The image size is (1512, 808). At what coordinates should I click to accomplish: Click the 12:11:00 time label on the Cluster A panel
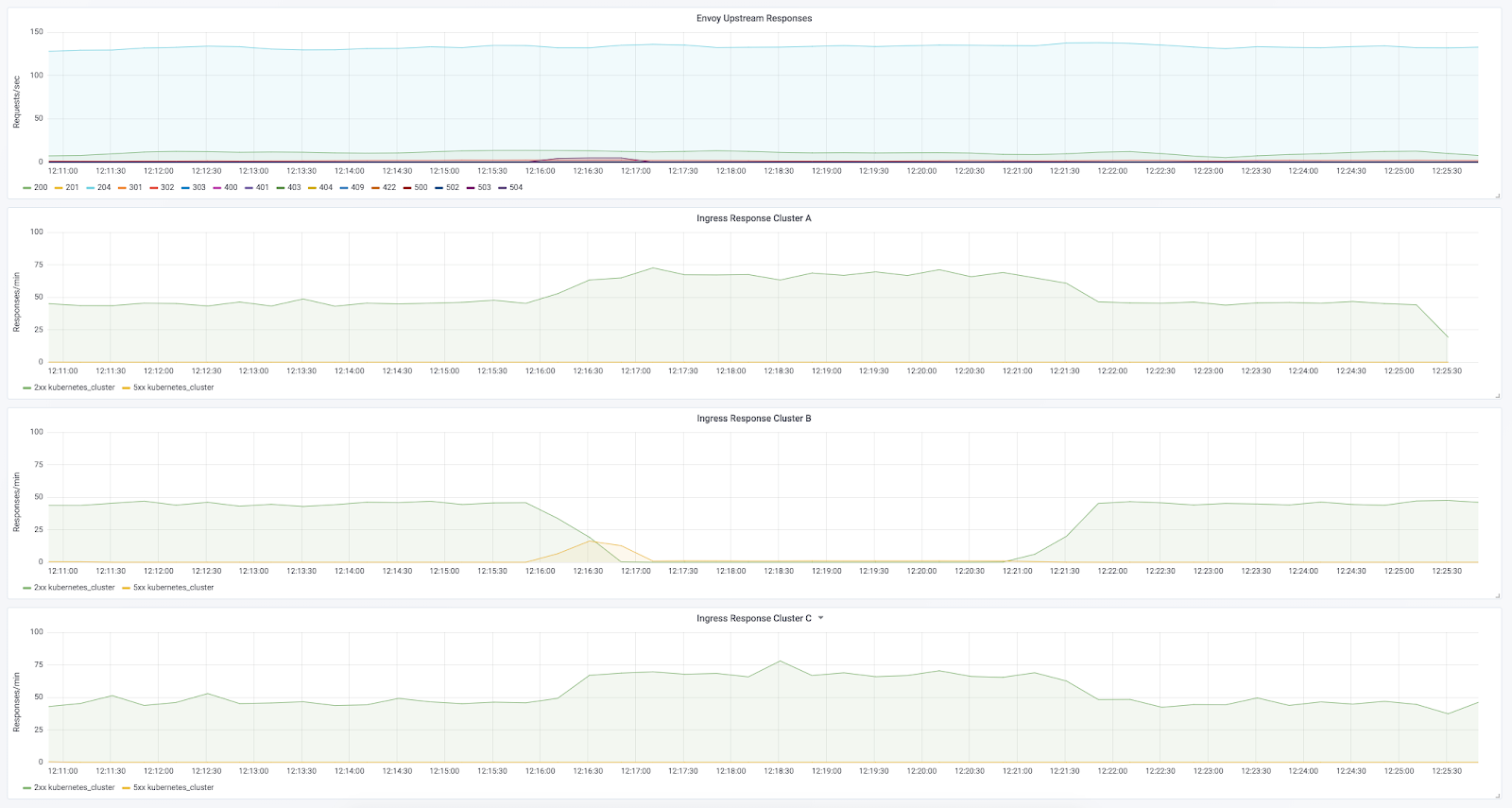[x=63, y=371]
